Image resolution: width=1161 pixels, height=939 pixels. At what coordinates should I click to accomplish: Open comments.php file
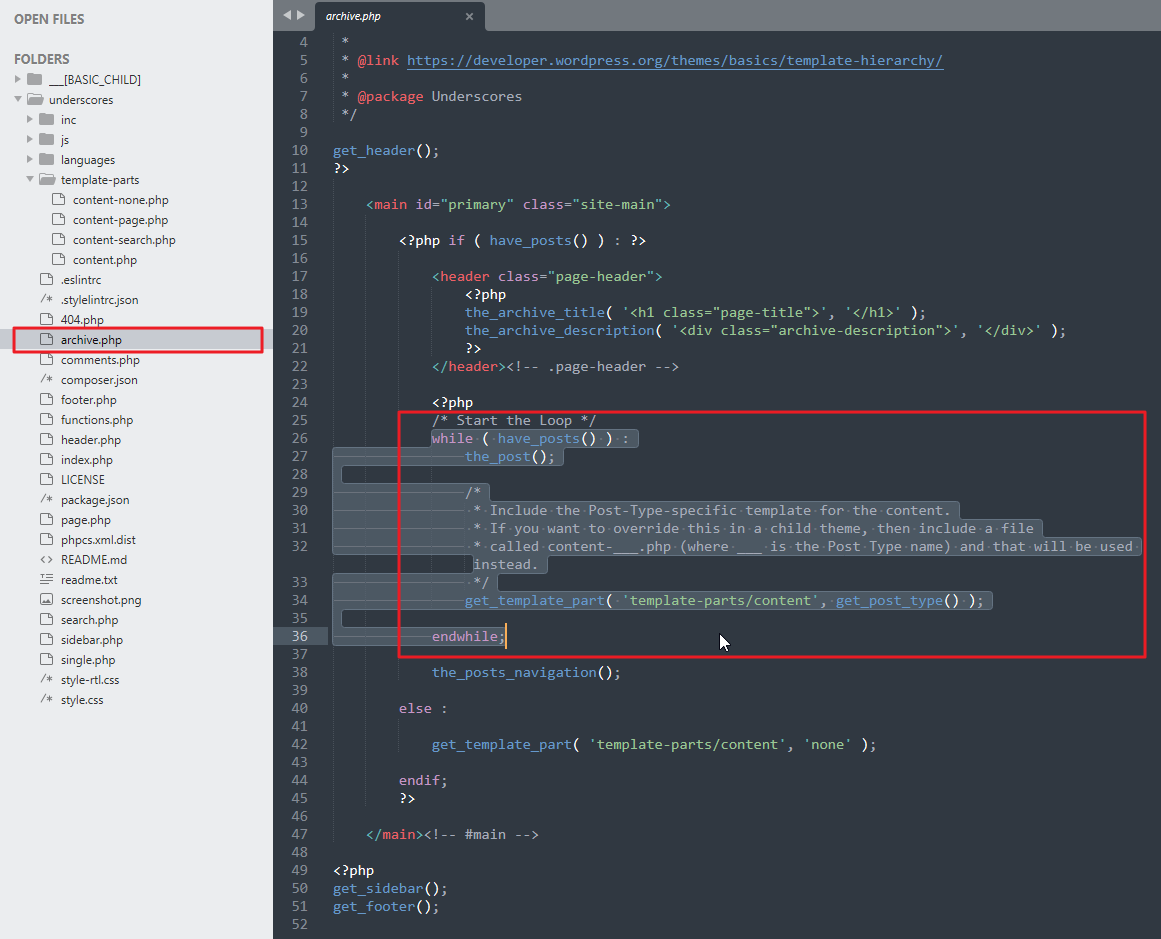click(101, 360)
